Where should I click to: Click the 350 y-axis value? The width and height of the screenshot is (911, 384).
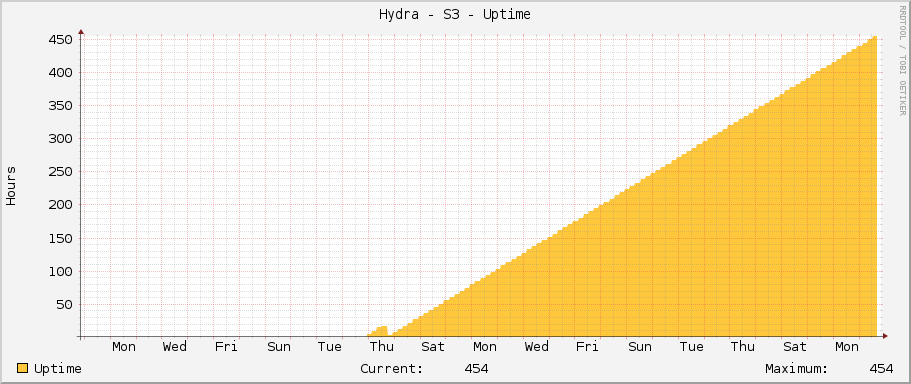[60, 106]
